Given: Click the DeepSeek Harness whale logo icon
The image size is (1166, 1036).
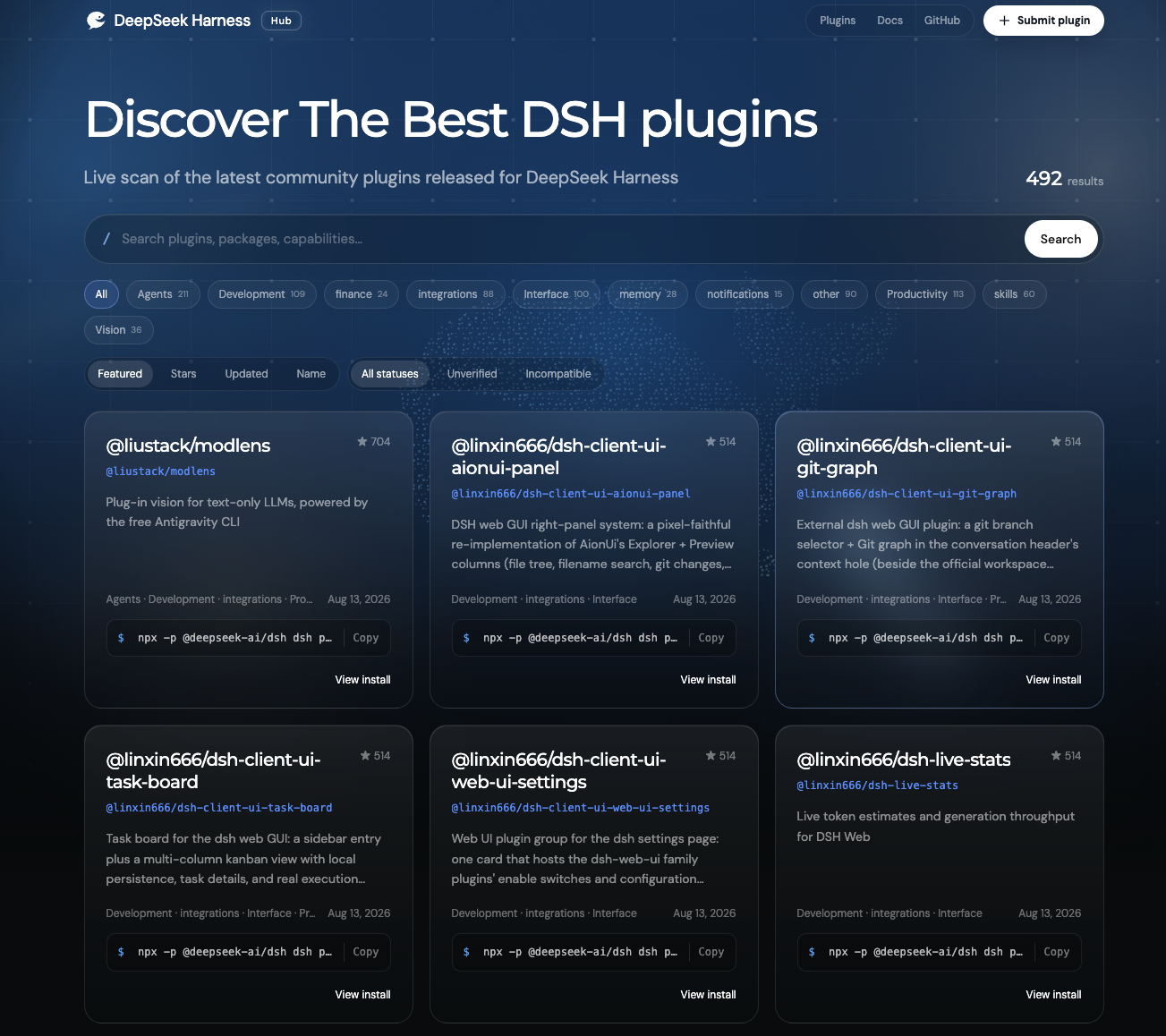Looking at the screenshot, I should [96, 21].
